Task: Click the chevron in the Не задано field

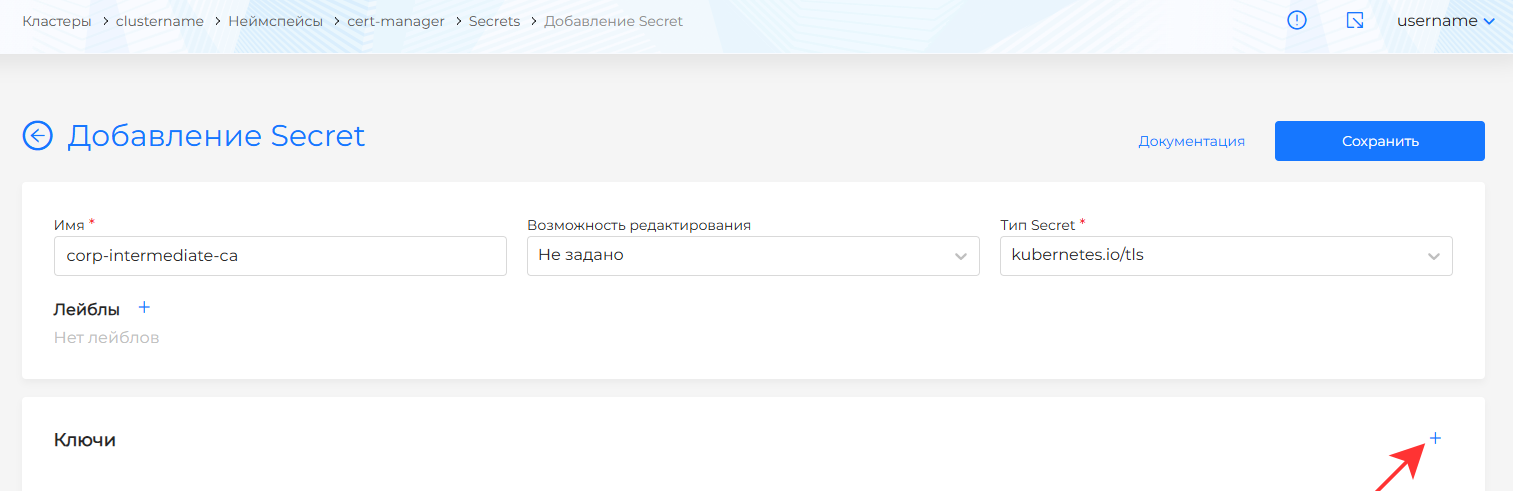Action: [x=961, y=256]
